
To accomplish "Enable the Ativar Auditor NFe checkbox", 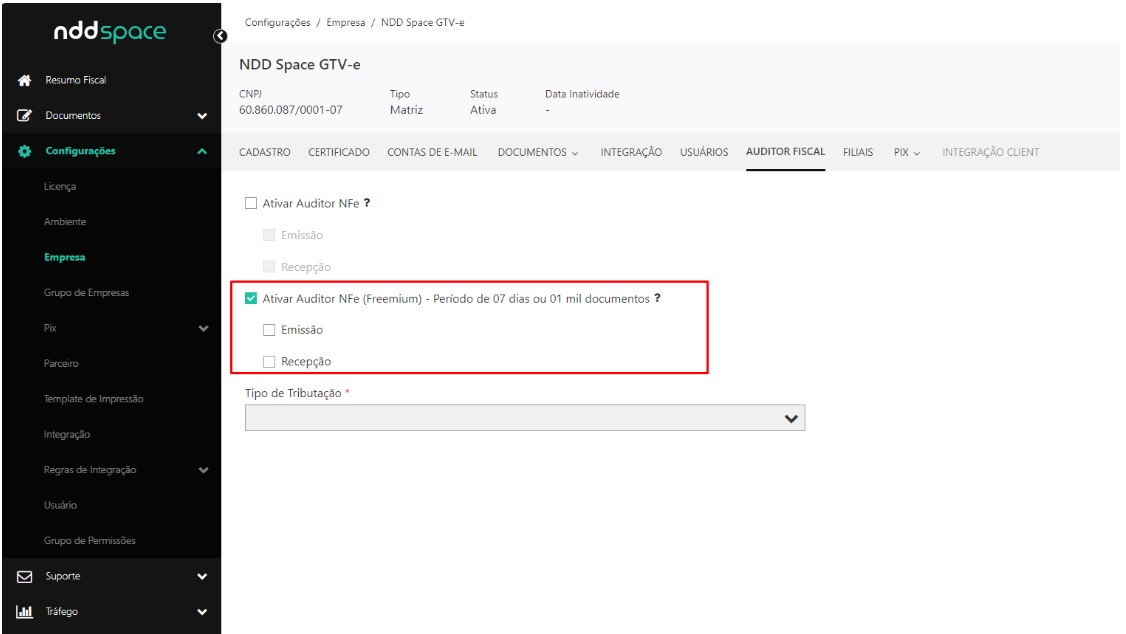I will click(251, 203).
